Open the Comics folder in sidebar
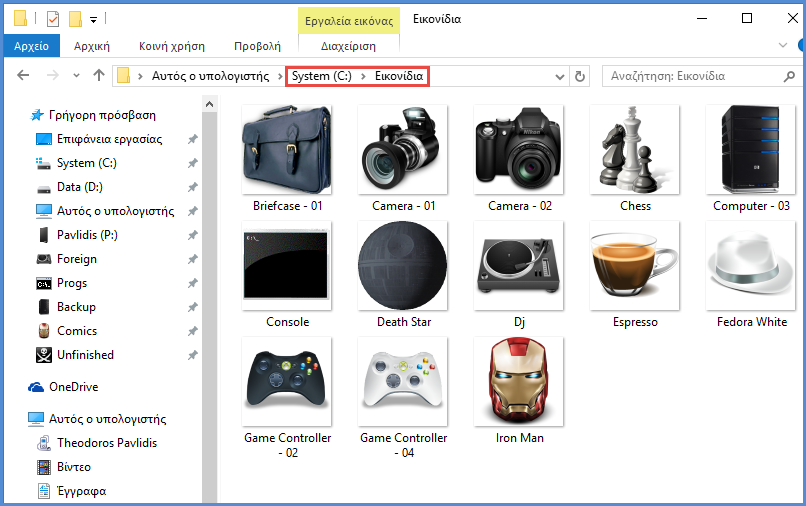The width and height of the screenshot is (806, 506). 77,331
